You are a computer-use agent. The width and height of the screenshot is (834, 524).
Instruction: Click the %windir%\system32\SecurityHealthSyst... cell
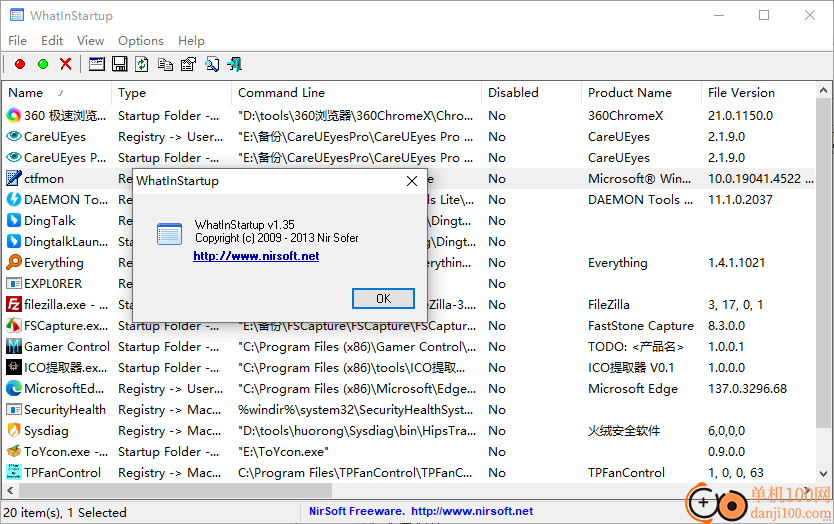point(355,410)
